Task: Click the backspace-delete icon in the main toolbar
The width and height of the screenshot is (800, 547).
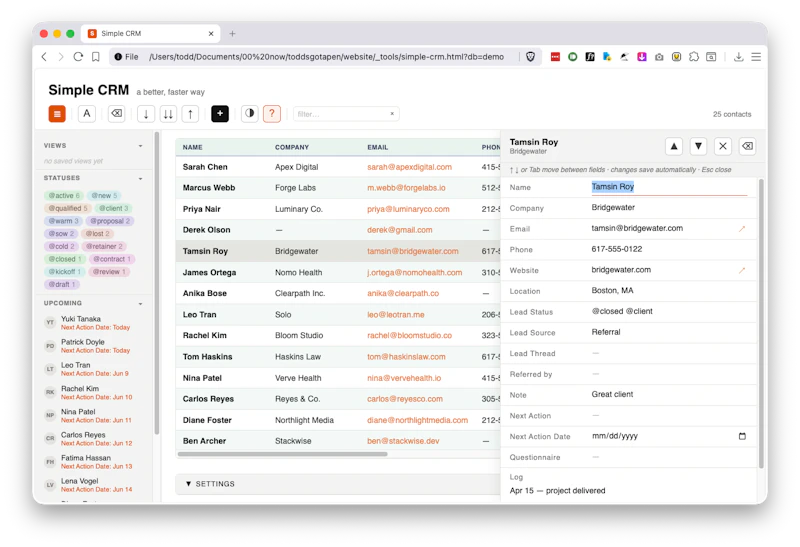Action: 117,114
